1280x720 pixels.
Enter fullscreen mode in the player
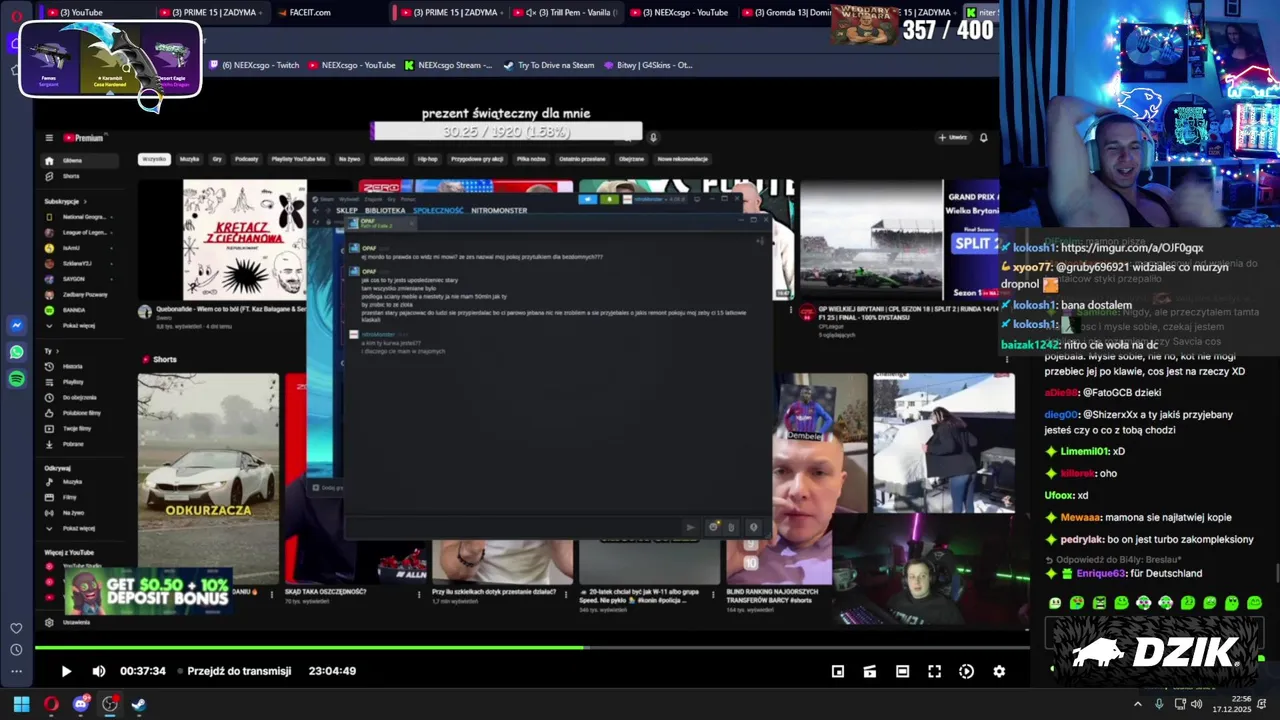(x=934, y=671)
